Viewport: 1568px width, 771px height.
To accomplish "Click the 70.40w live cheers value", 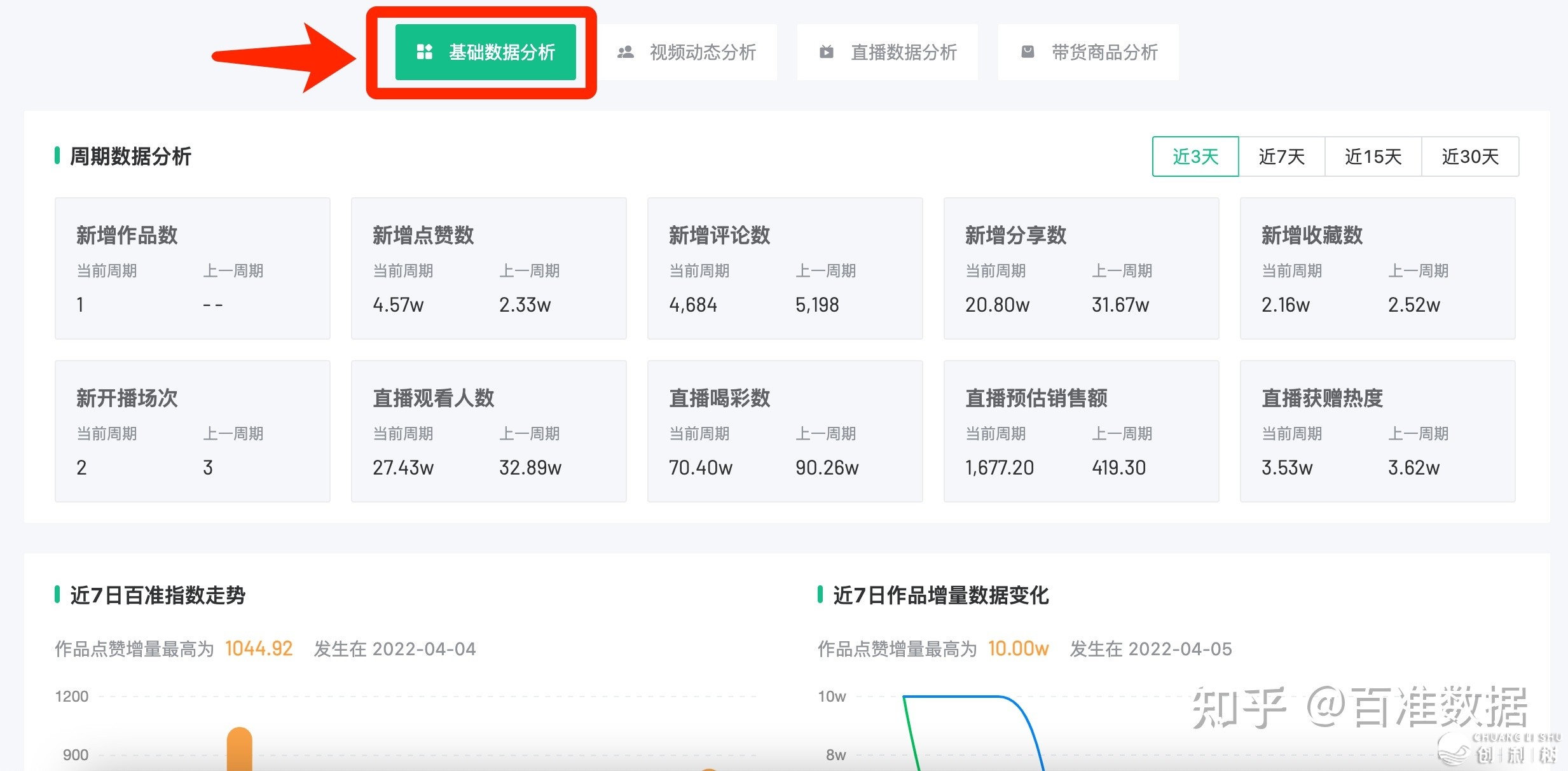I will coord(701,468).
